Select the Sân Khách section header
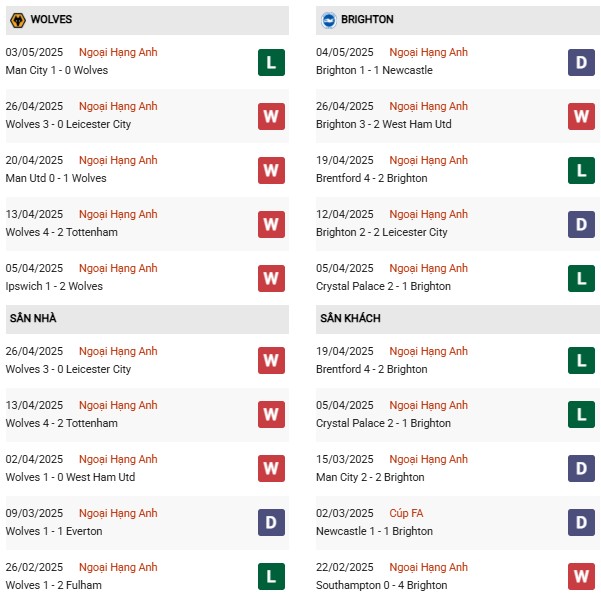 coord(351,319)
